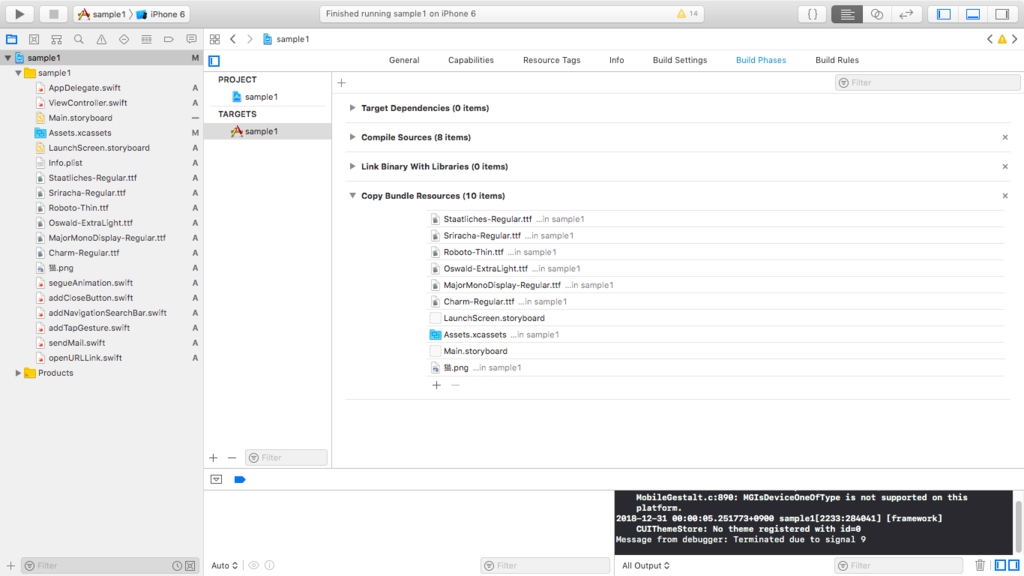1024x576 pixels.
Task: Show the Version editor
Action: [906, 14]
